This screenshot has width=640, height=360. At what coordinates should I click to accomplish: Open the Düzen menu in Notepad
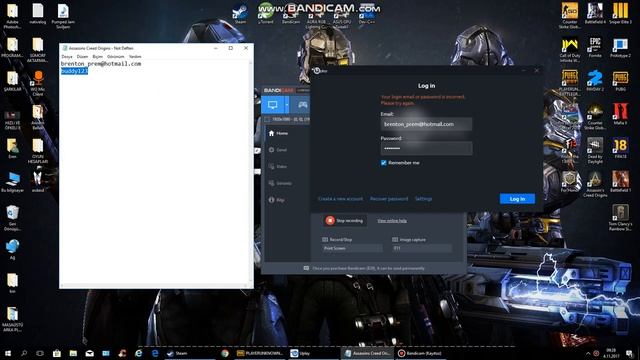pos(82,57)
